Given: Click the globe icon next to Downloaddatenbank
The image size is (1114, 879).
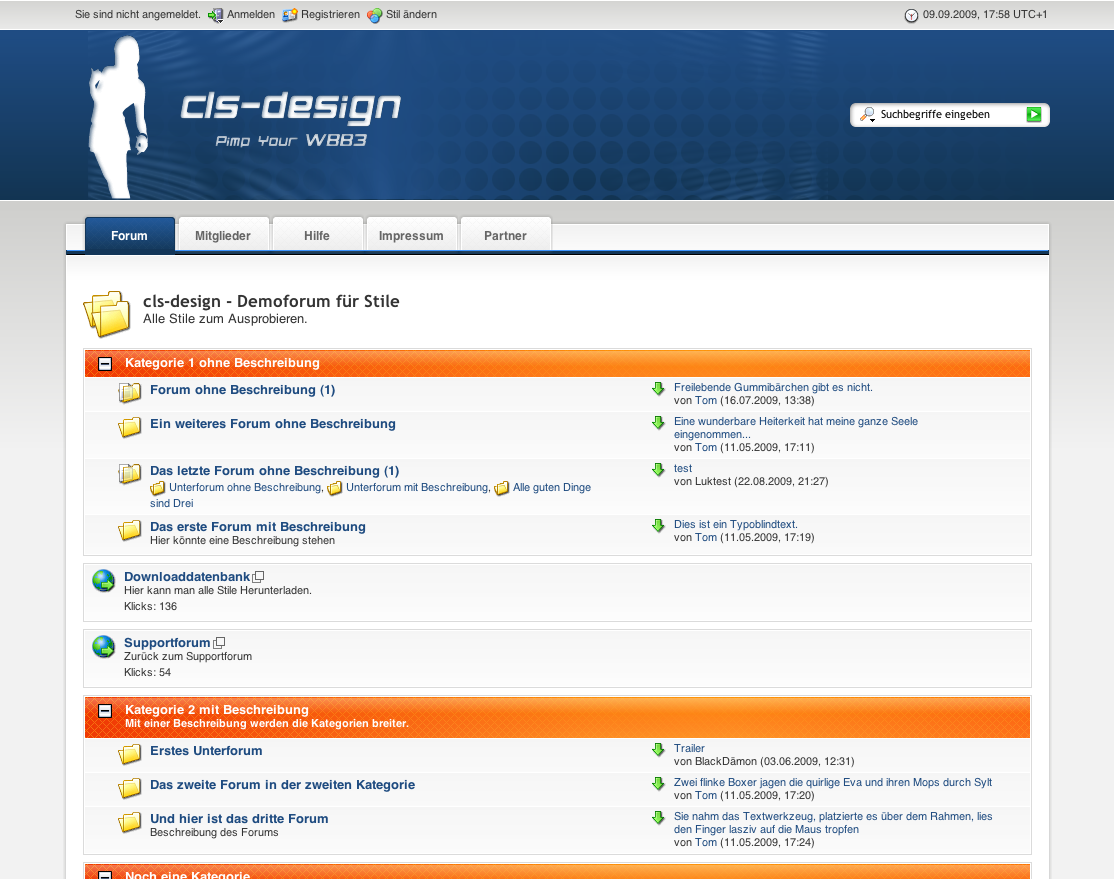Looking at the screenshot, I should 103,581.
